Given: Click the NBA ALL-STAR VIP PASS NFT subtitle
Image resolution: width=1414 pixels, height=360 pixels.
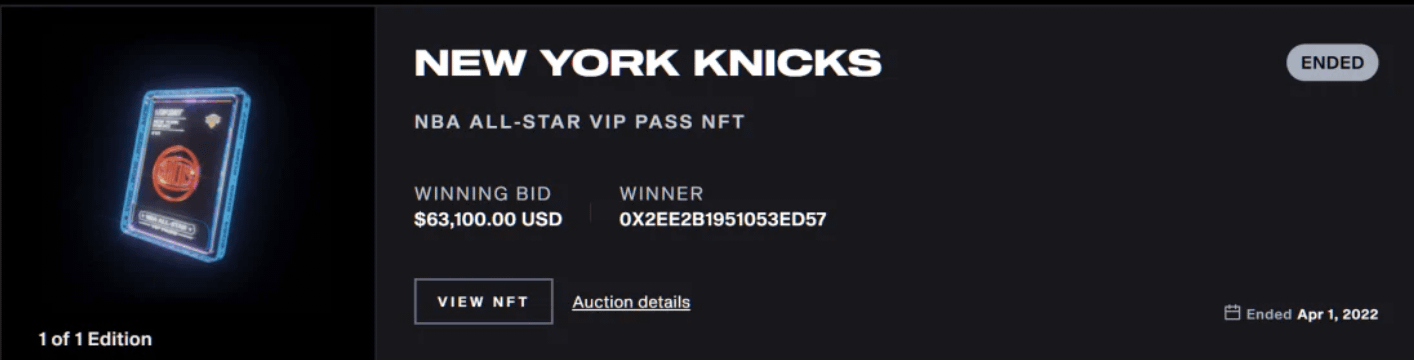Looking at the screenshot, I should pos(580,123).
